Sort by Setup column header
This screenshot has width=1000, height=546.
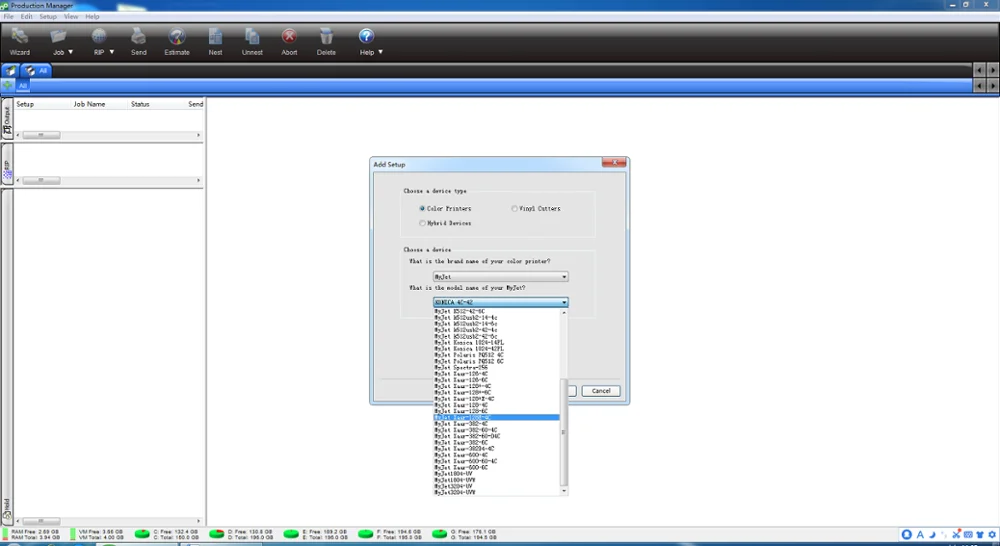click(25, 104)
